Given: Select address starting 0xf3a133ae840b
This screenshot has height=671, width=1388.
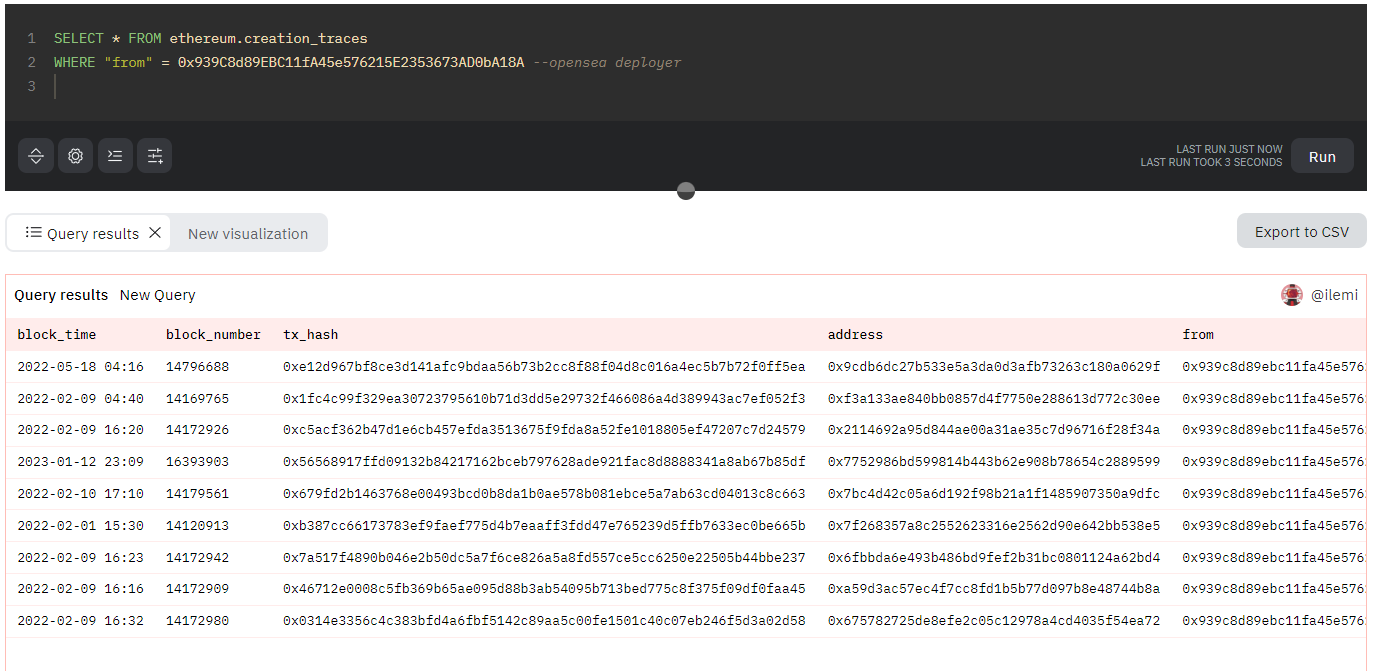Looking at the screenshot, I should [994, 399].
